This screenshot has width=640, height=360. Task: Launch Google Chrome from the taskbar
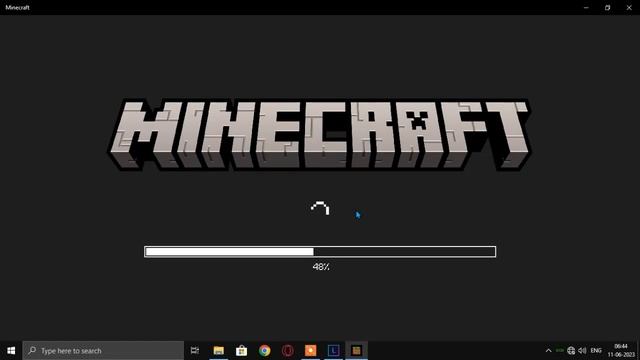[264, 351]
